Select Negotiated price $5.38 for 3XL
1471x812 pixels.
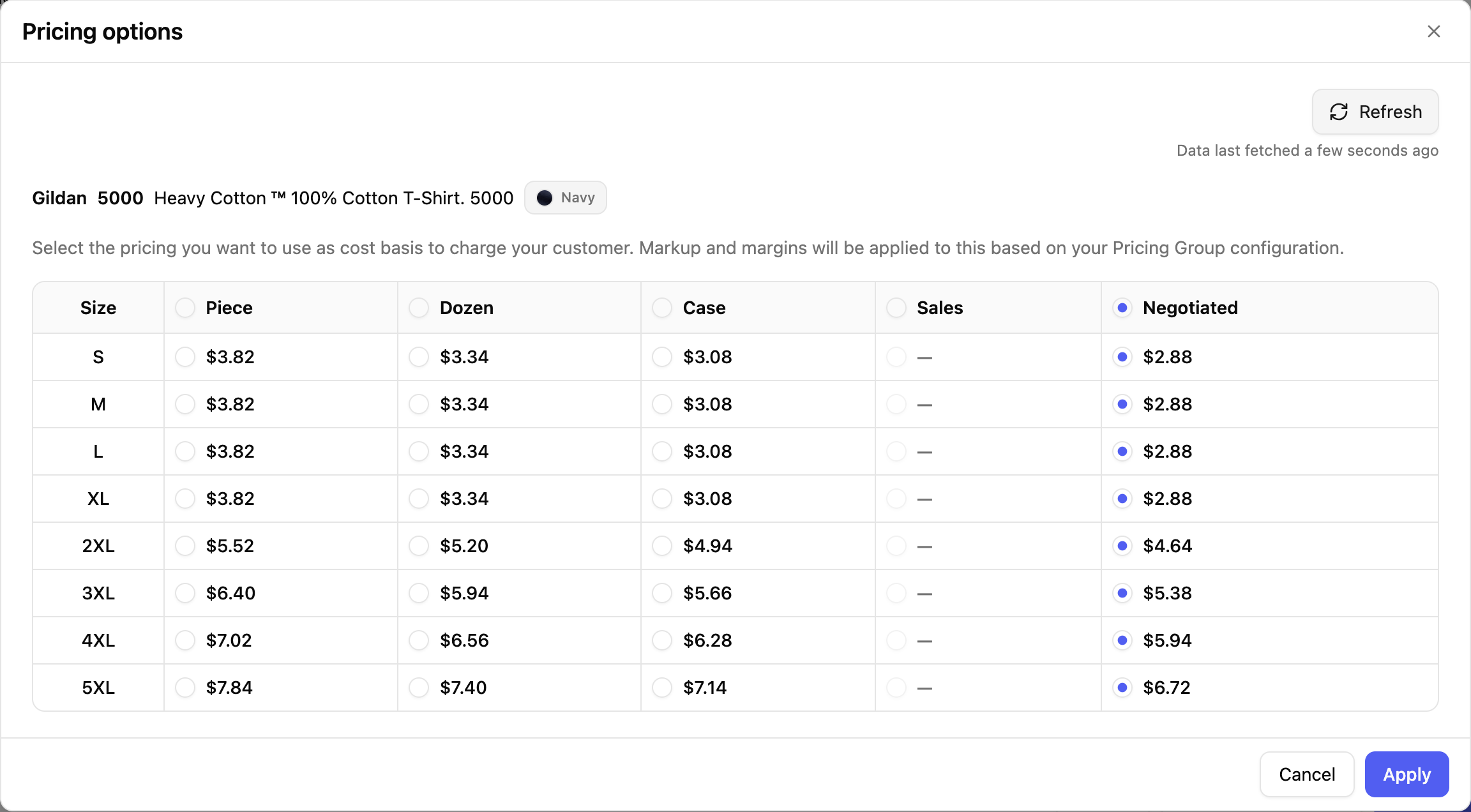click(1122, 593)
